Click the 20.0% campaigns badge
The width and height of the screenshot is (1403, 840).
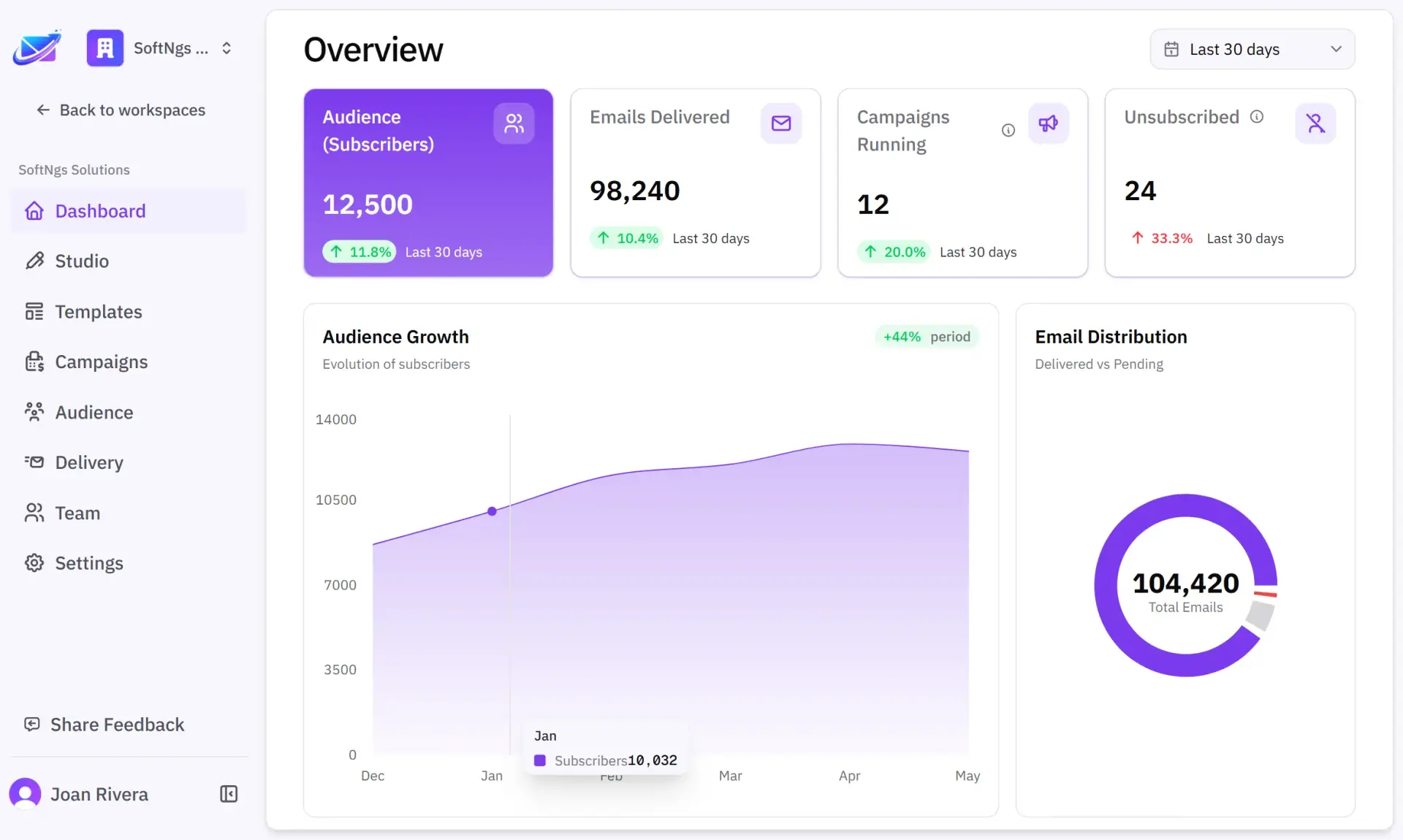point(894,252)
